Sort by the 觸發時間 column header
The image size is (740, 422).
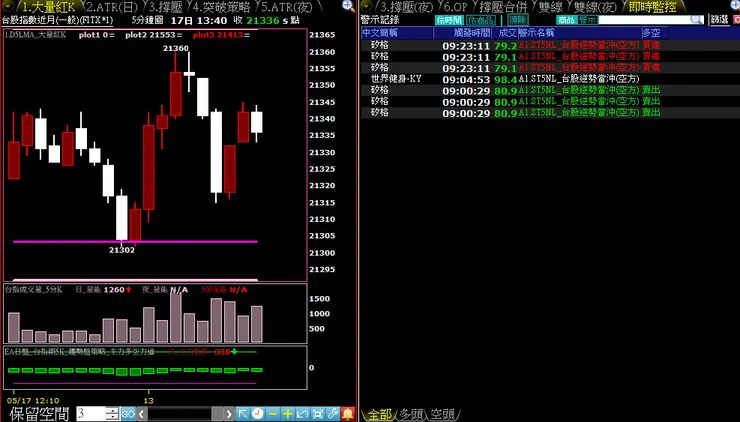[x=463, y=33]
